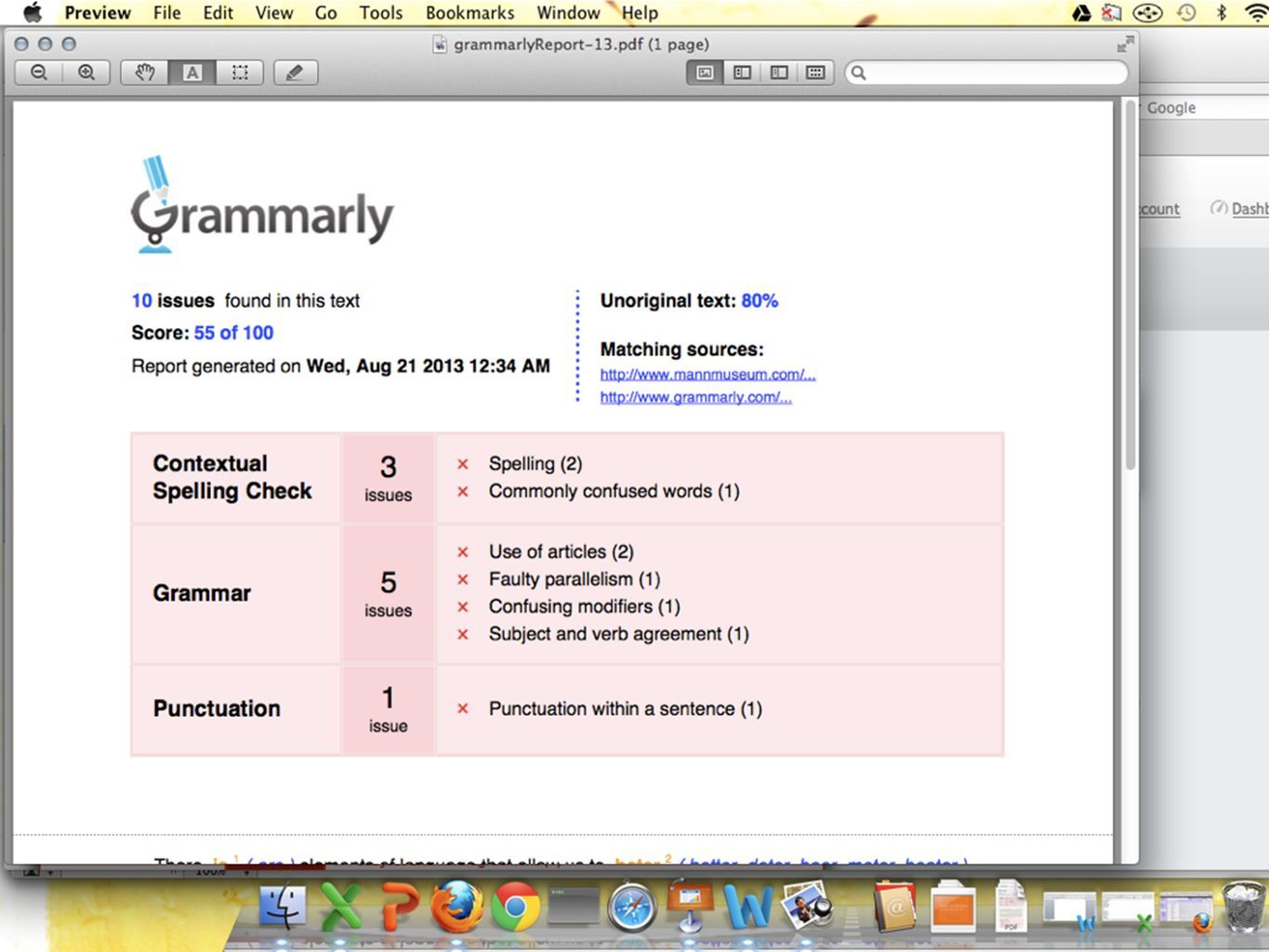Open the Go menu
This screenshot has height=952, width=1269.
(x=326, y=13)
